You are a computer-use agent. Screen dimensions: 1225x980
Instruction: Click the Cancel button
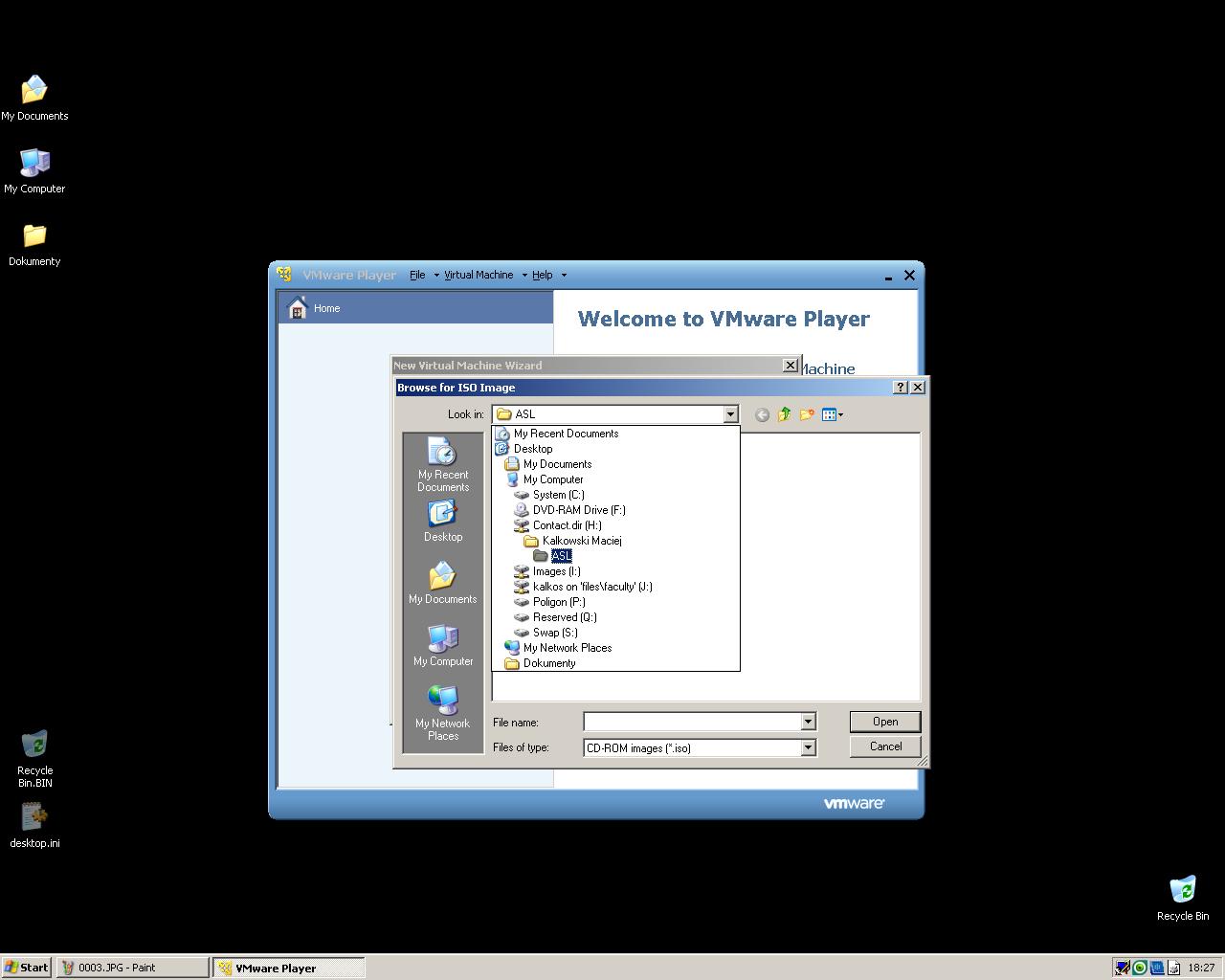[885, 746]
